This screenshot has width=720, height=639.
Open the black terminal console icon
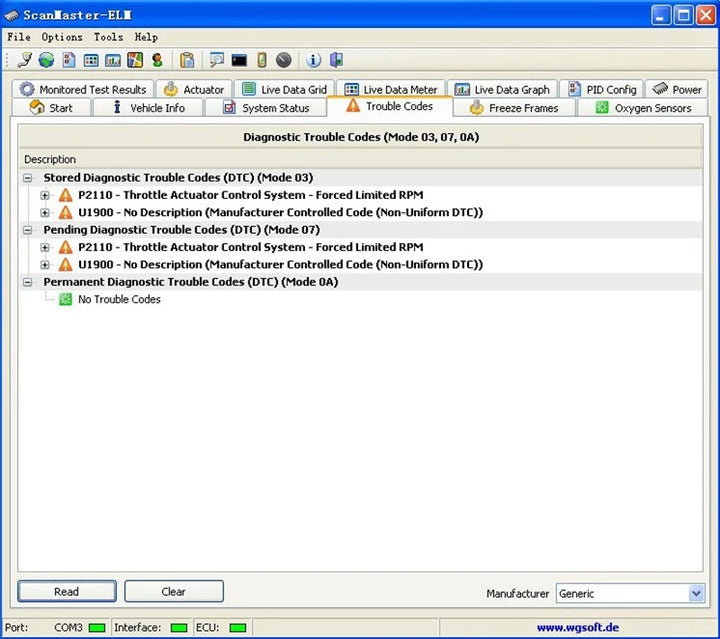[x=239, y=60]
